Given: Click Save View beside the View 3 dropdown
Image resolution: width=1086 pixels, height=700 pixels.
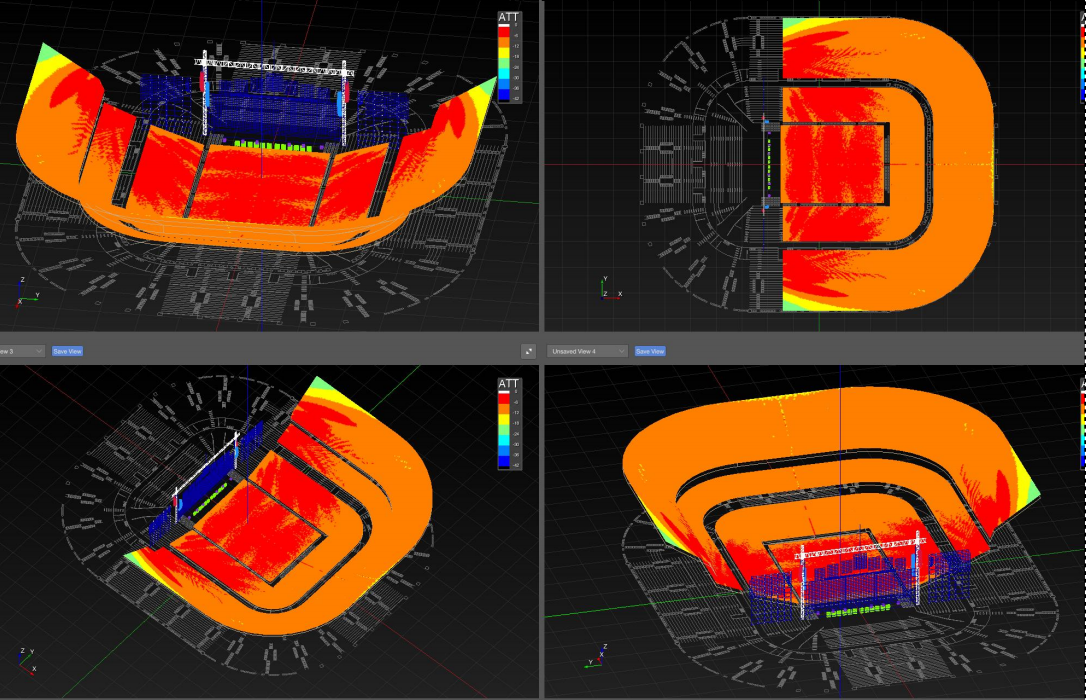Looking at the screenshot, I should [67, 351].
